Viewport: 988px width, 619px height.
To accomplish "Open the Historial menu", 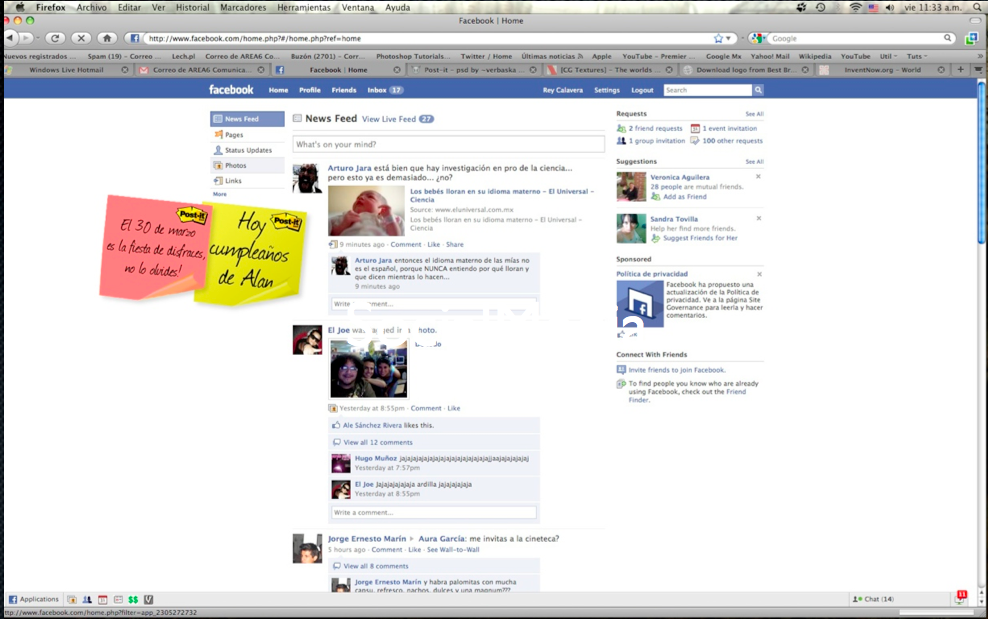I will pyautogui.click(x=192, y=8).
